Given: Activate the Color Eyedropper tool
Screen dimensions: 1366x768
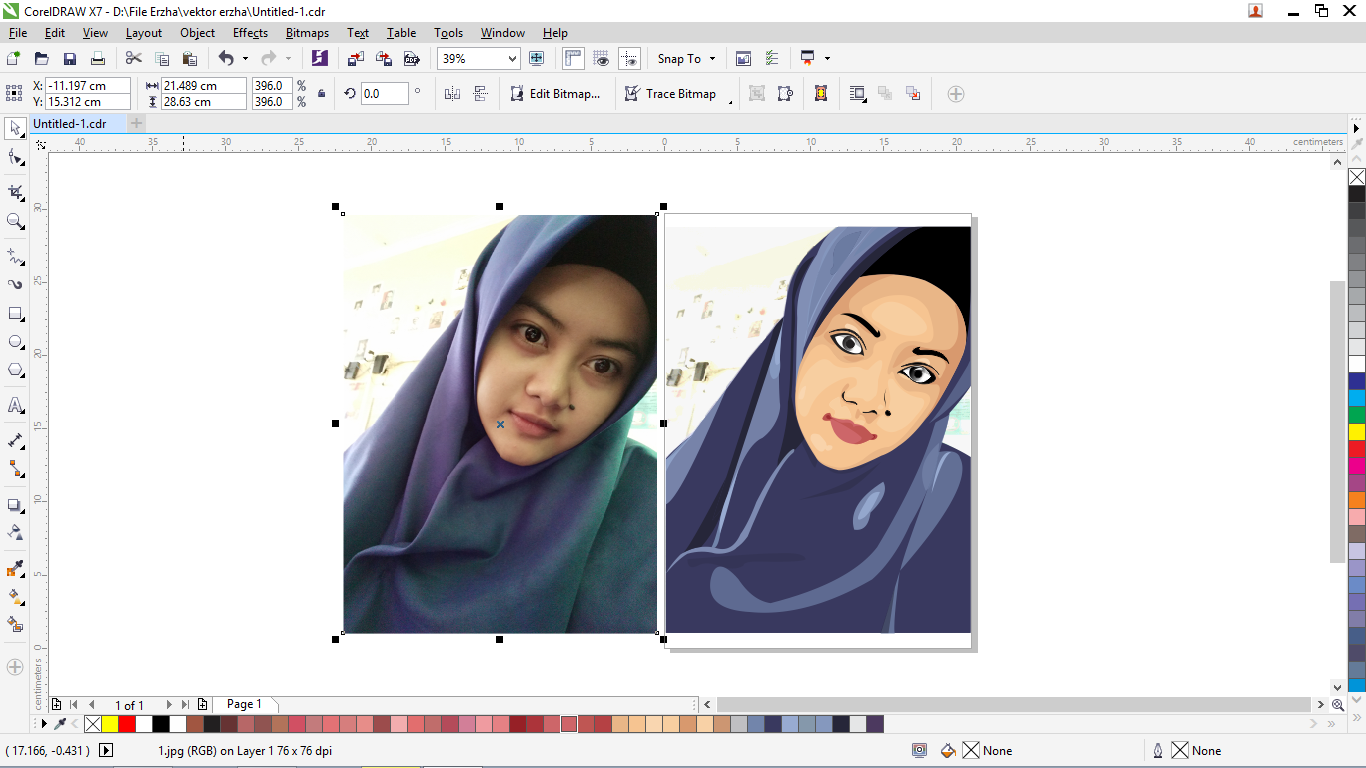Looking at the screenshot, I should [x=15, y=569].
